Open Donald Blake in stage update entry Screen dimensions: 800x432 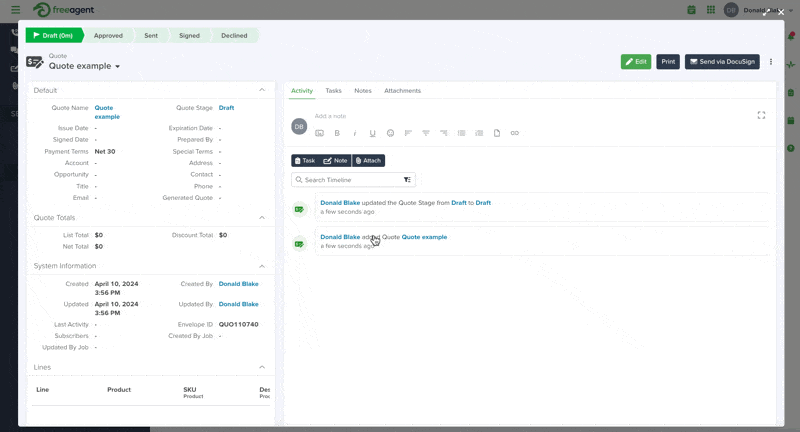[340, 202]
